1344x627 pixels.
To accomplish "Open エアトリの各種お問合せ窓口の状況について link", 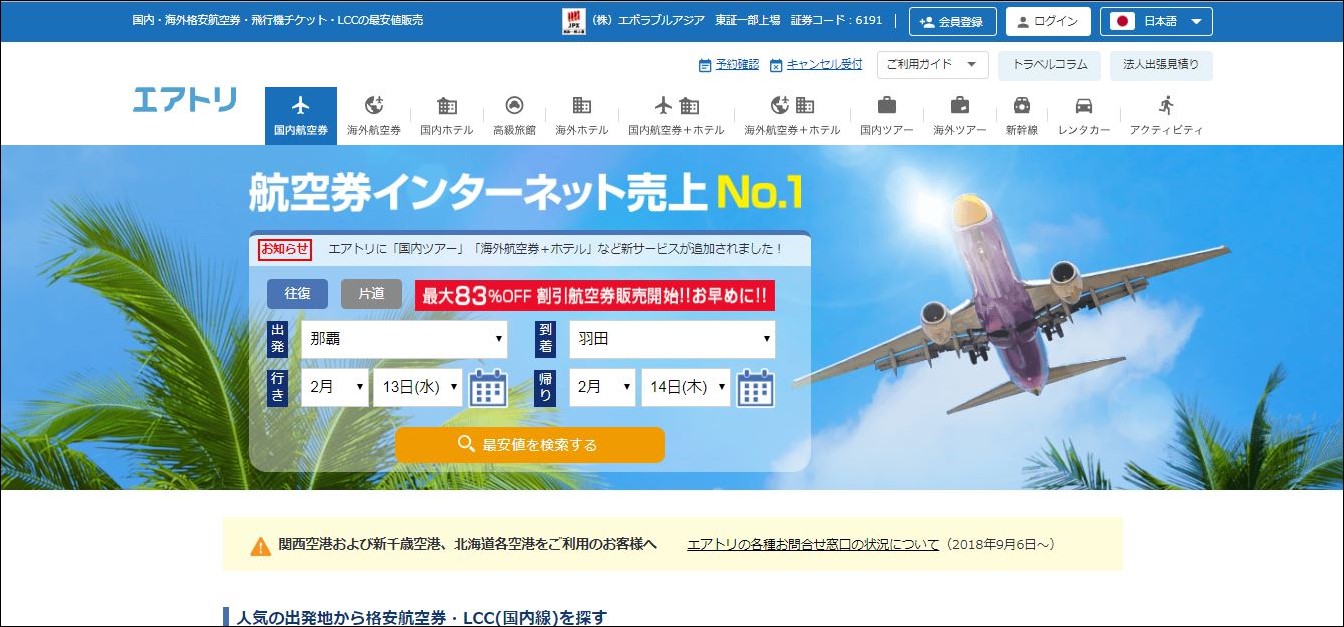I will (813, 545).
